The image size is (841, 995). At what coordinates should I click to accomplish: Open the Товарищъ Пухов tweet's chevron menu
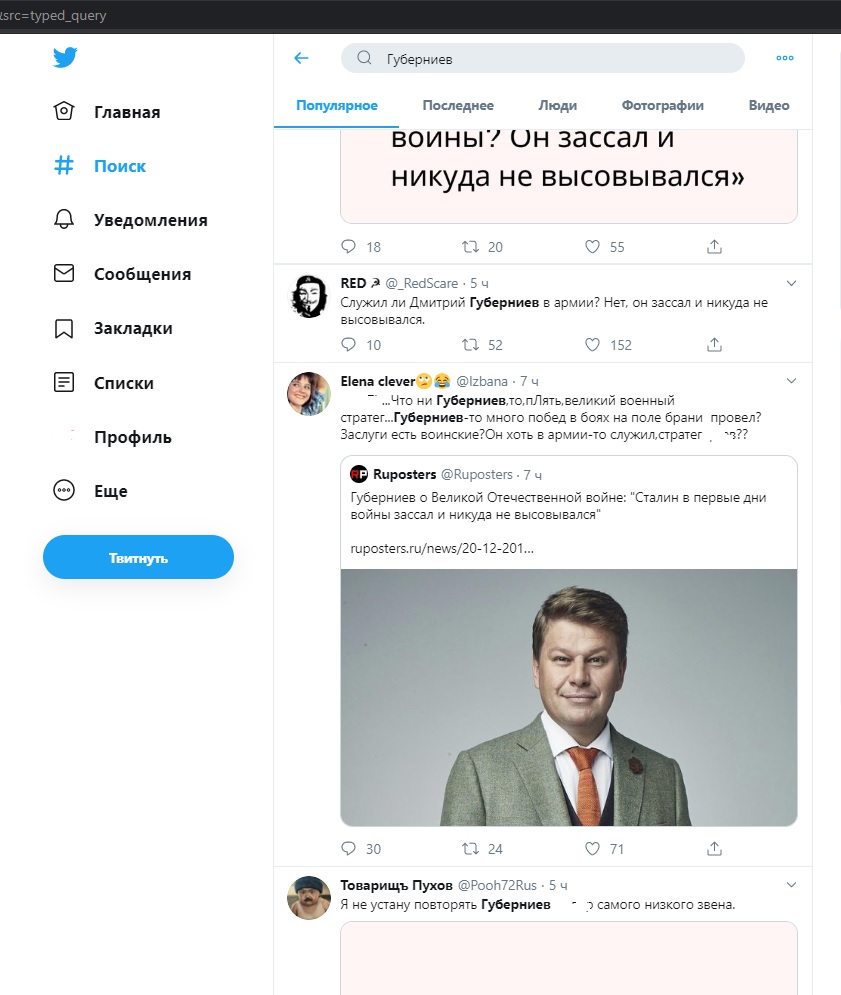click(792, 885)
